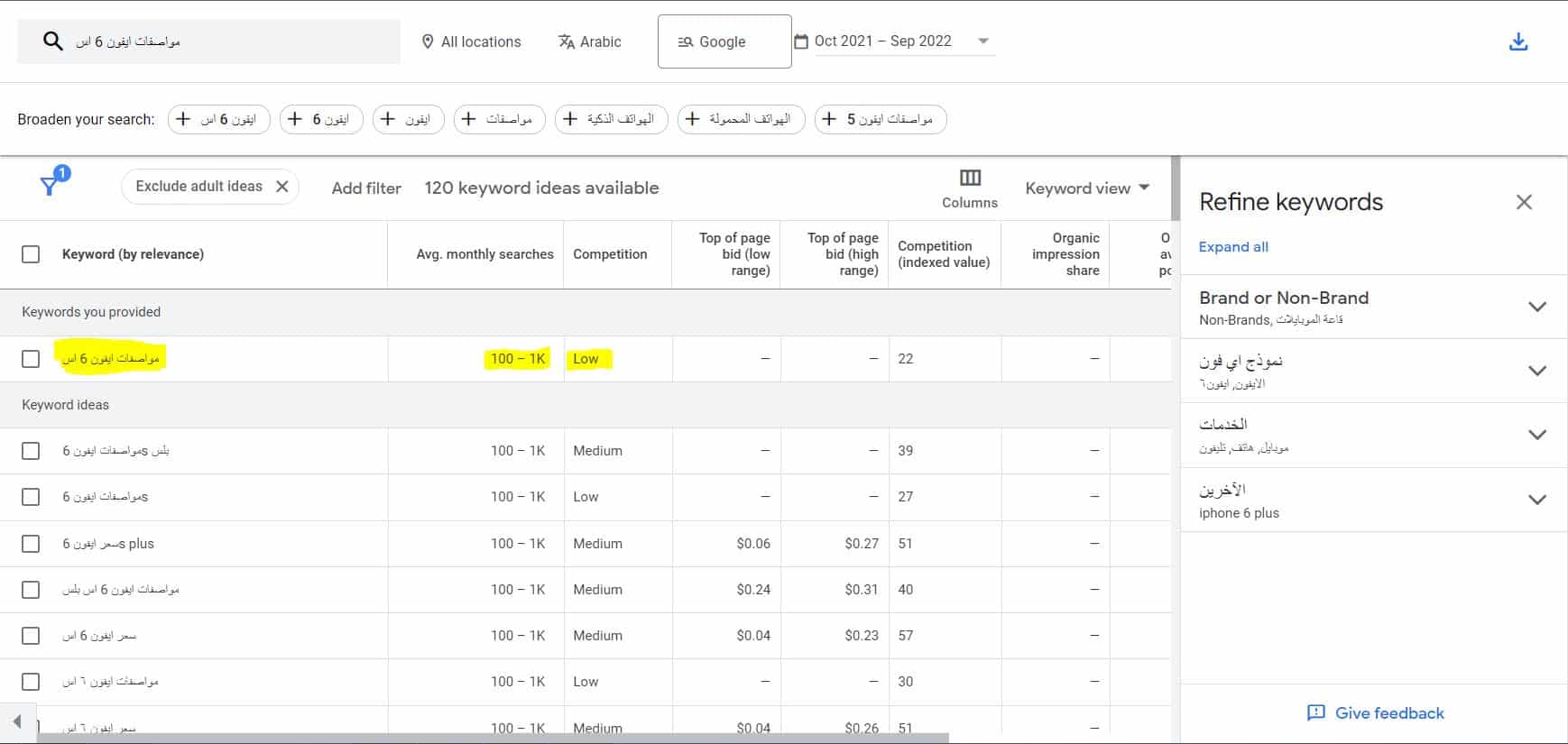Check the keyword row with bid $0.24
Viewport: 1568px width, 744px height.
[x=31, y=590]
